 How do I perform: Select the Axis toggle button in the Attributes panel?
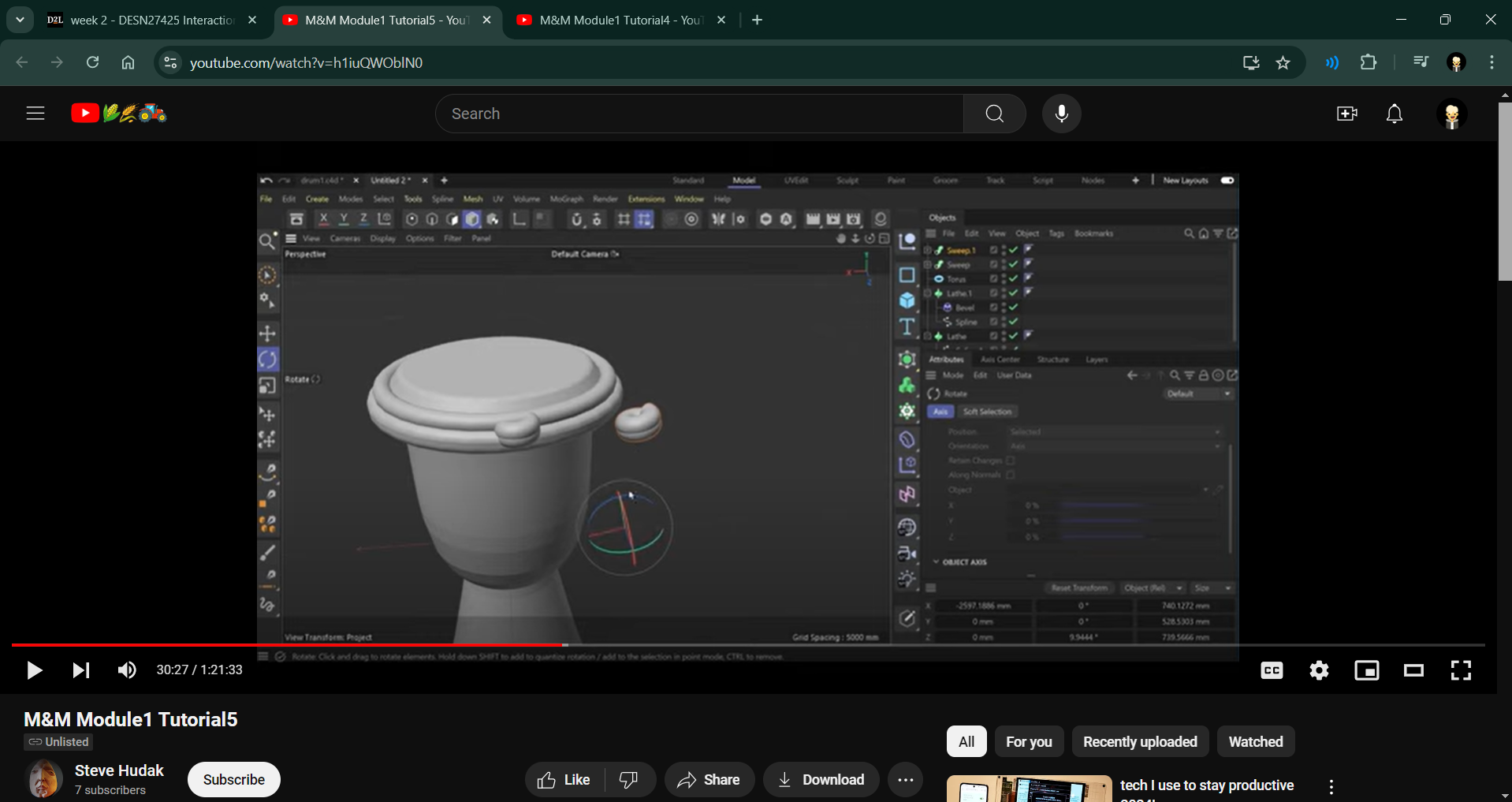click(x=940, y=412)
